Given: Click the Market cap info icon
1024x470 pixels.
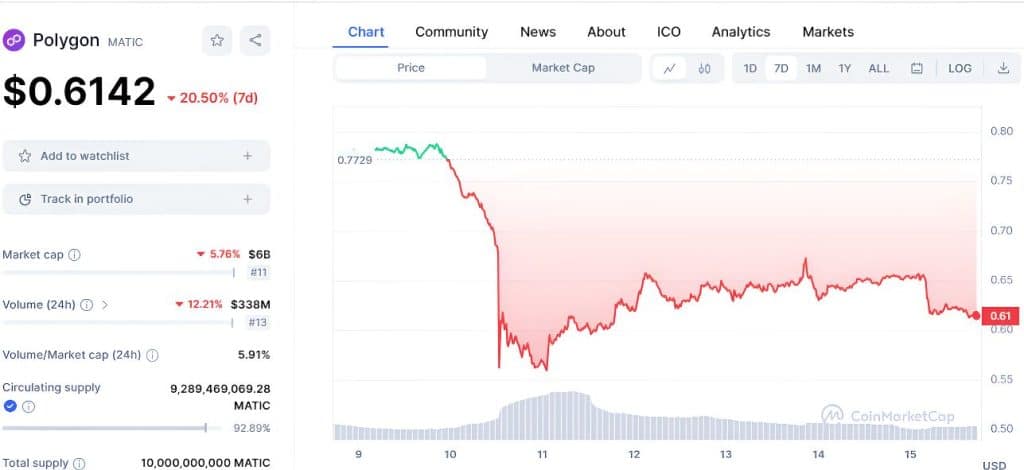Looking at the screenshot, I should tap(75, 255).
